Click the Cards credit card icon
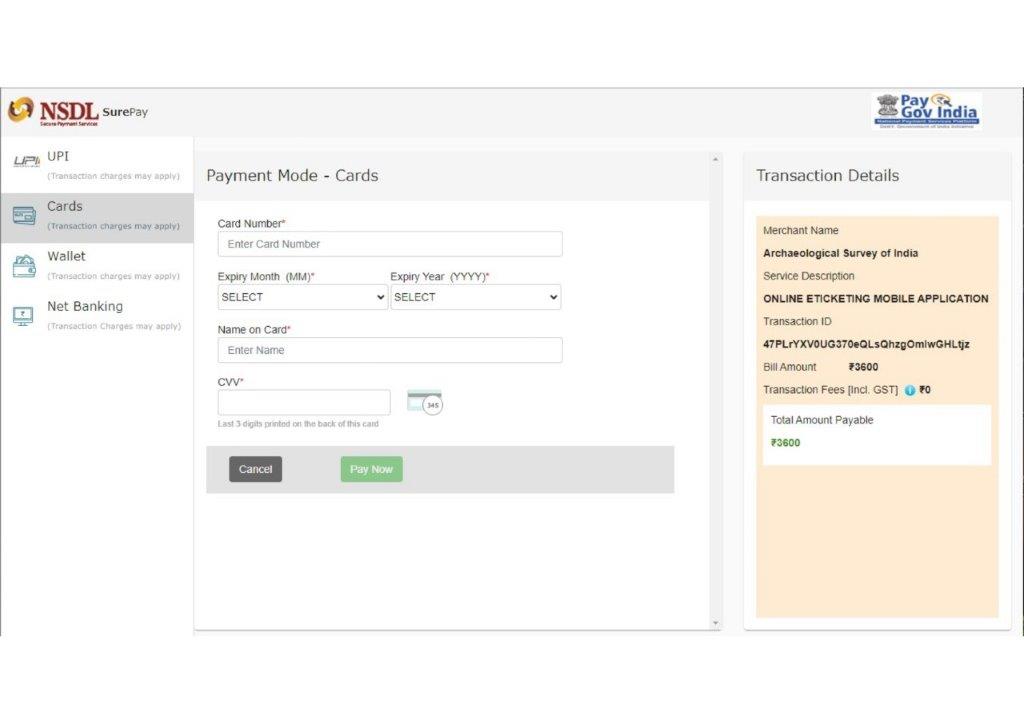1024x724 pixels. pos(24,215)
